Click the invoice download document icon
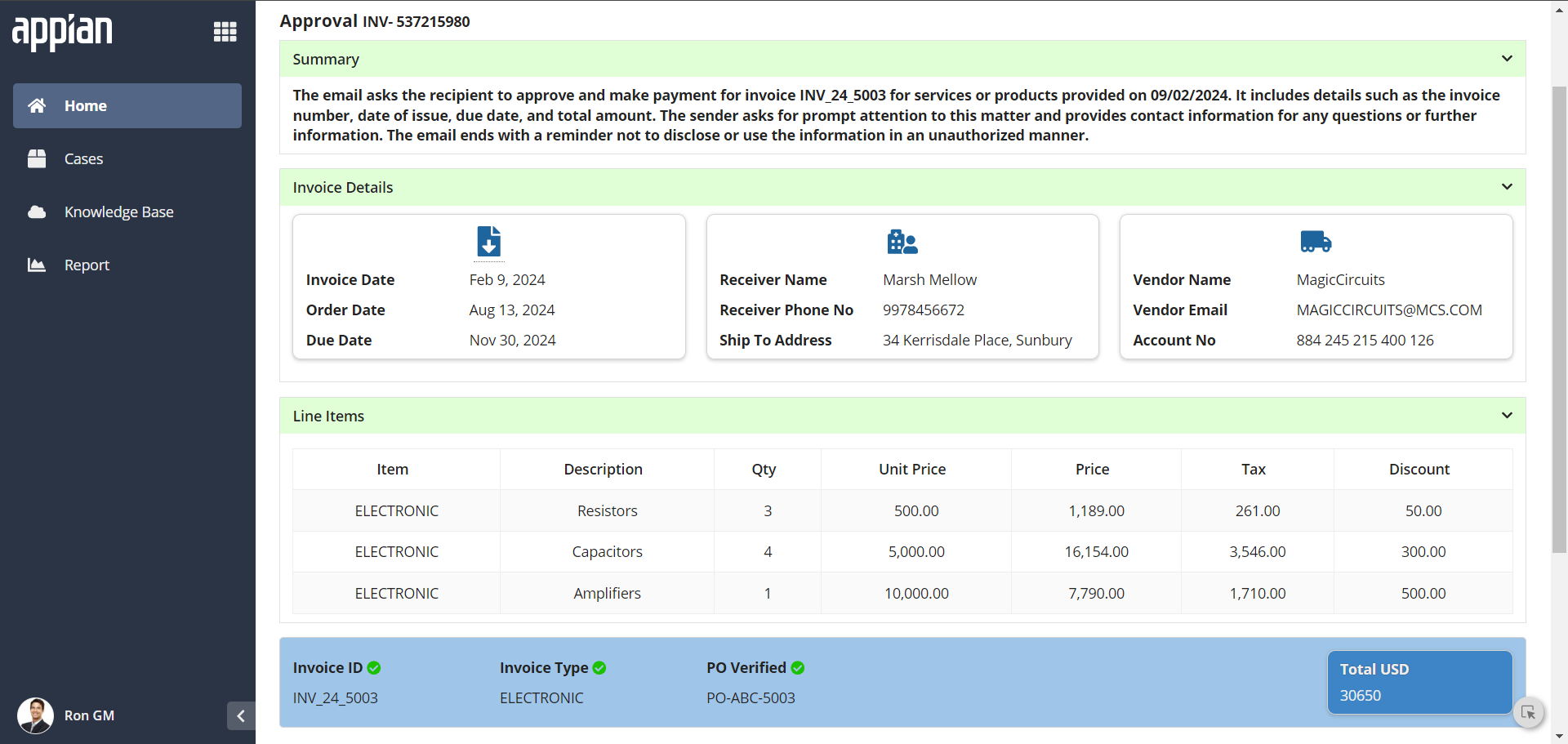The height and width of the screenshot is (744, 1568). point(488,242)
